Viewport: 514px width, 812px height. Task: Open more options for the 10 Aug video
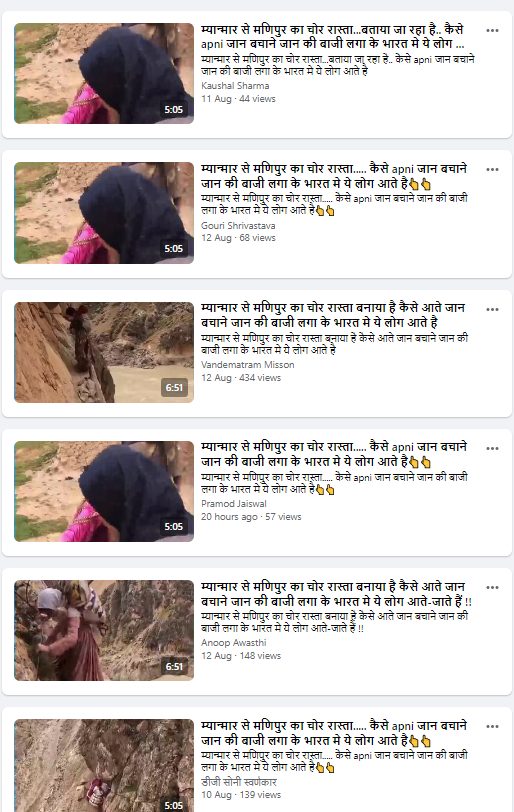492,726
